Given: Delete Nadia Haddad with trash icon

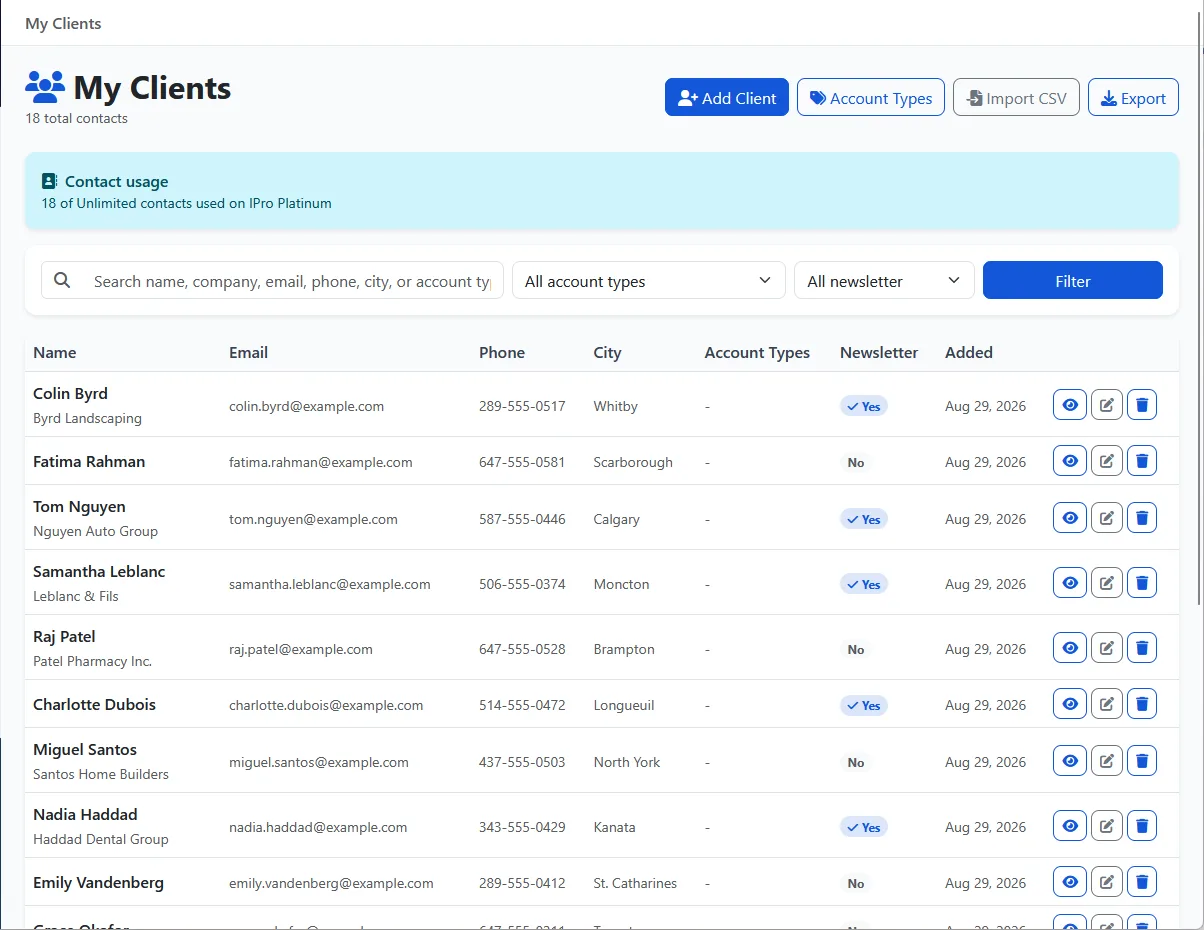Looking at the screenshot, I should pos(1142,826).
